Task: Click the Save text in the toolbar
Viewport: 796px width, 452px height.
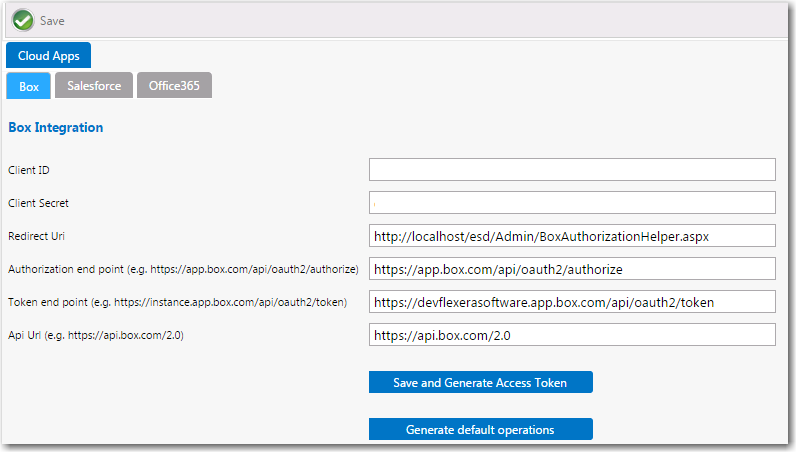Action: [x=53, y=20]
